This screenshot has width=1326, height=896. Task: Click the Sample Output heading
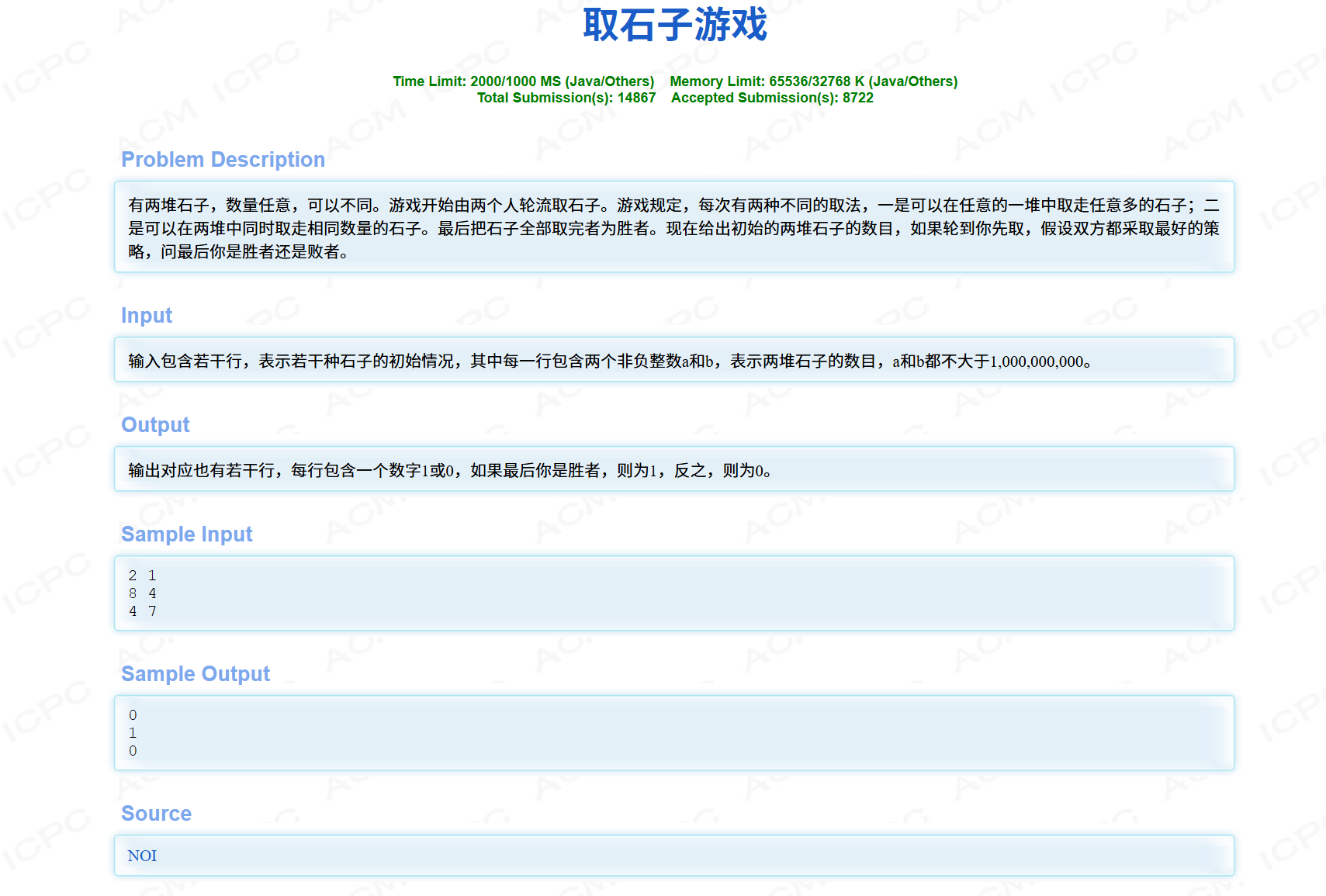coord(196,673)
